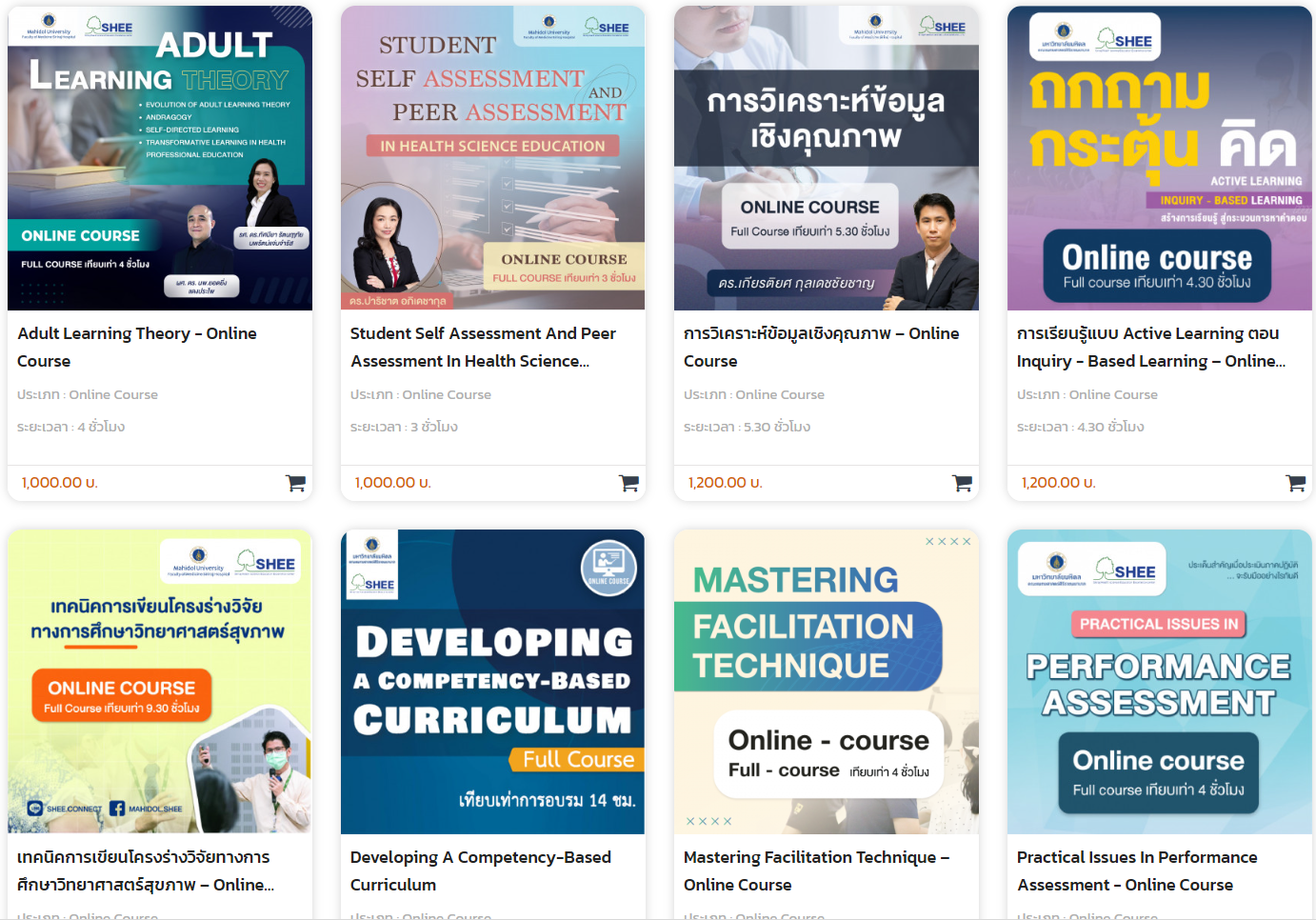Click 'Mastering Facilitation Technique – Online Course' title
The image size is (1316, 920).
[816, 870]
